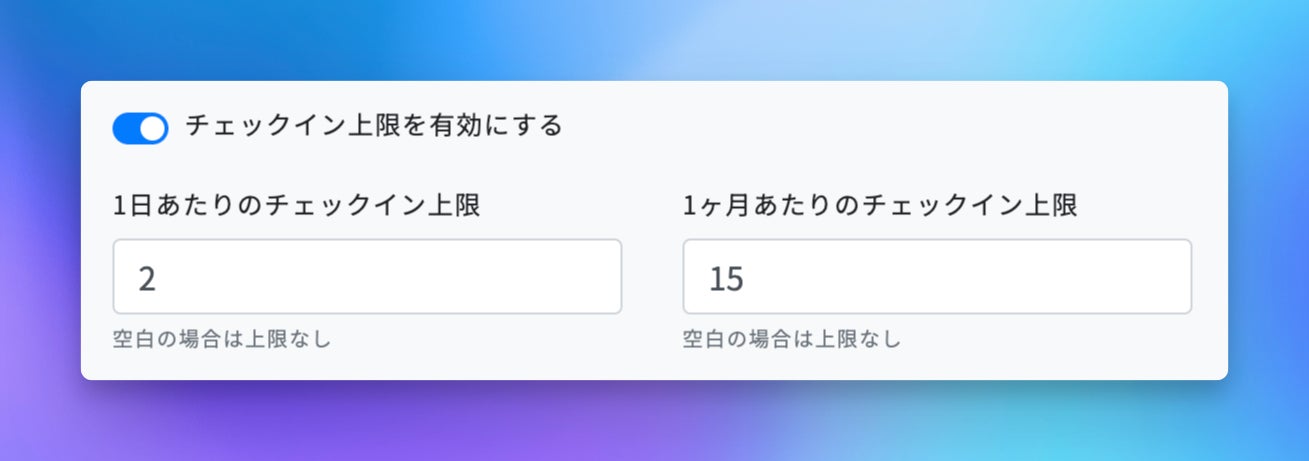Click the 1ヶ月あたりのチェックイン上限 label

[880, 206]
